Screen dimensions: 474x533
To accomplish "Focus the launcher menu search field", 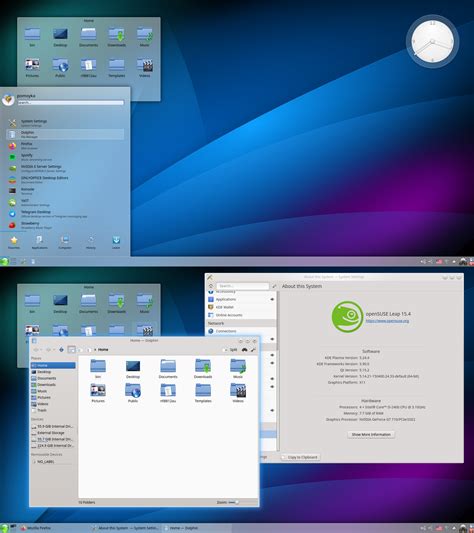I will pyautogui.click(x=71, y=102).
